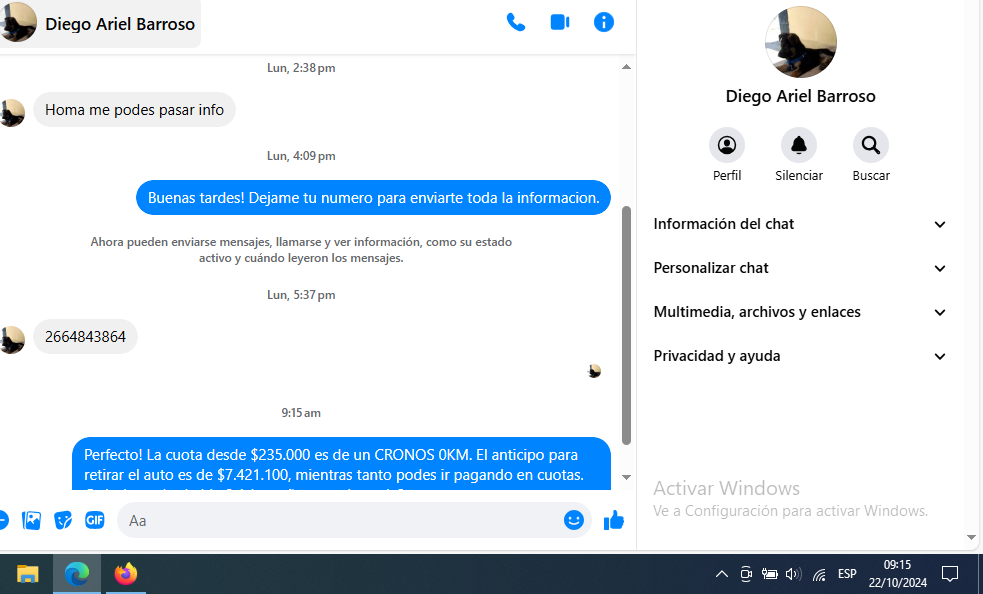
Task: Click the Aa message input field
Action: coord(340,520)
